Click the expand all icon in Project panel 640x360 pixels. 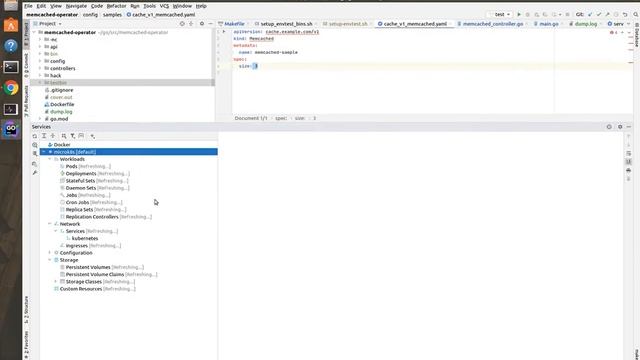191,24
